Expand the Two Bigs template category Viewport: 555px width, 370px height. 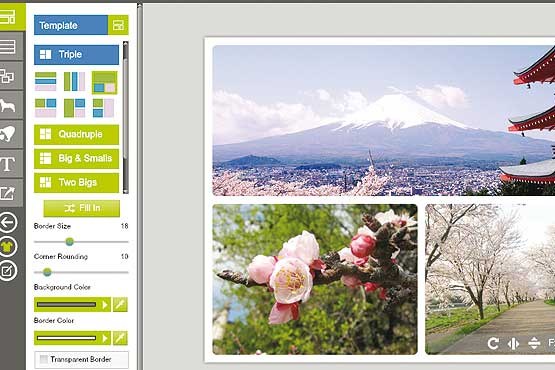click(76, 183)
